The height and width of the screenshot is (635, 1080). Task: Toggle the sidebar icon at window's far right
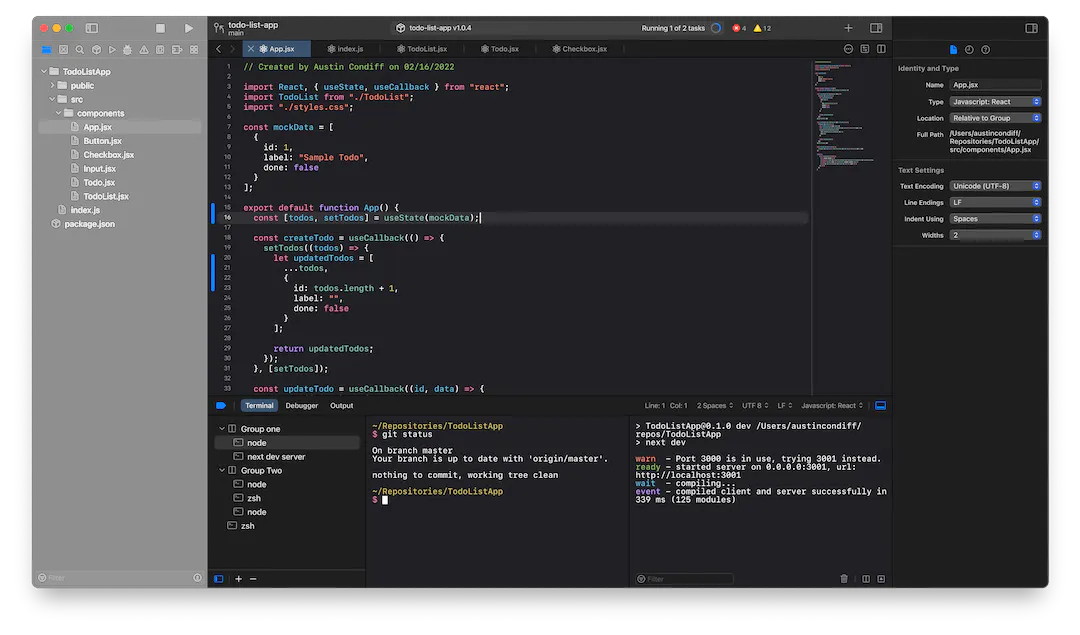click(1031, 28)
